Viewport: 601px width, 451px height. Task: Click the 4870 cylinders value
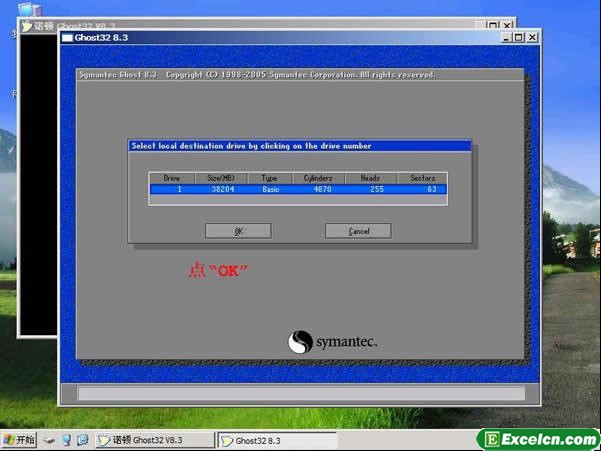322,189
